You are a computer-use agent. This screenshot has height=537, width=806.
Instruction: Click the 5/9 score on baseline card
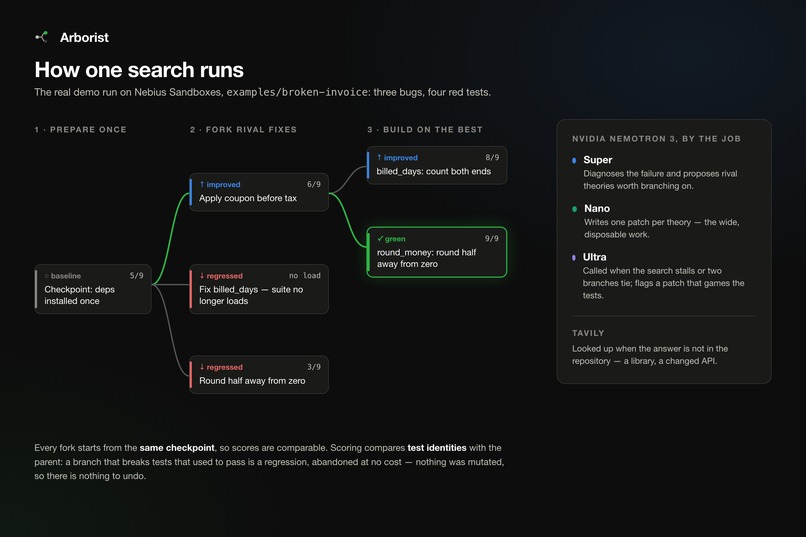(136, 275)
